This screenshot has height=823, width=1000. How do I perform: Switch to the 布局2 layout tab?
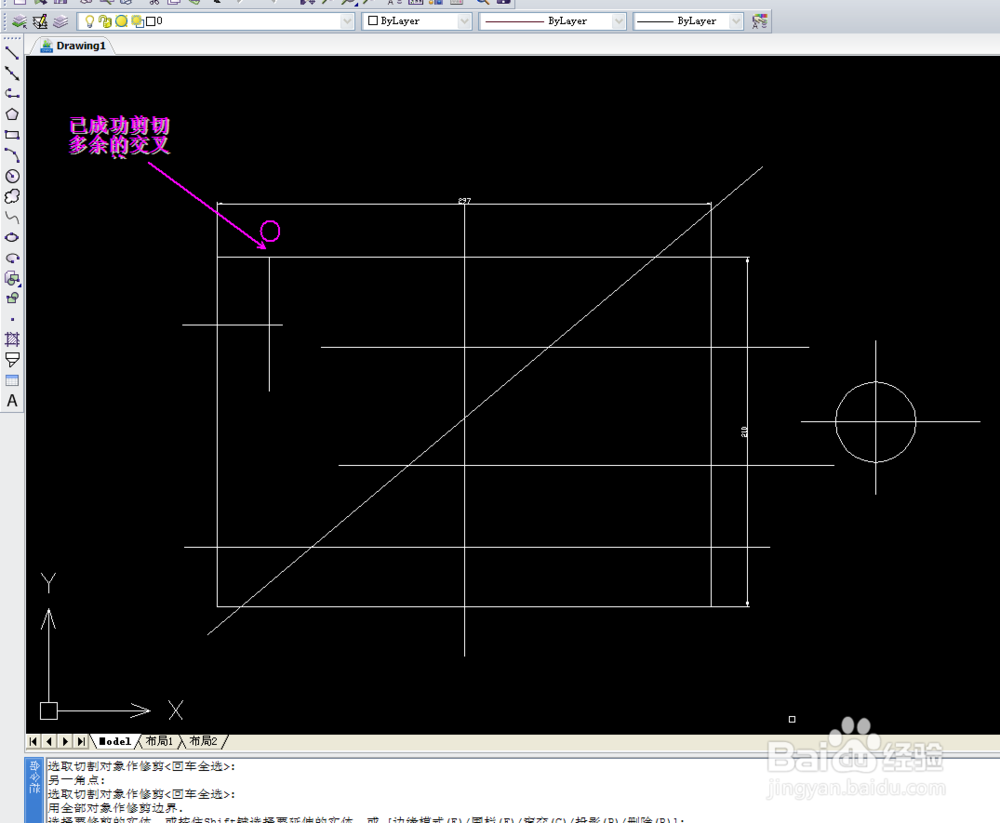click(x=203, y=741)
